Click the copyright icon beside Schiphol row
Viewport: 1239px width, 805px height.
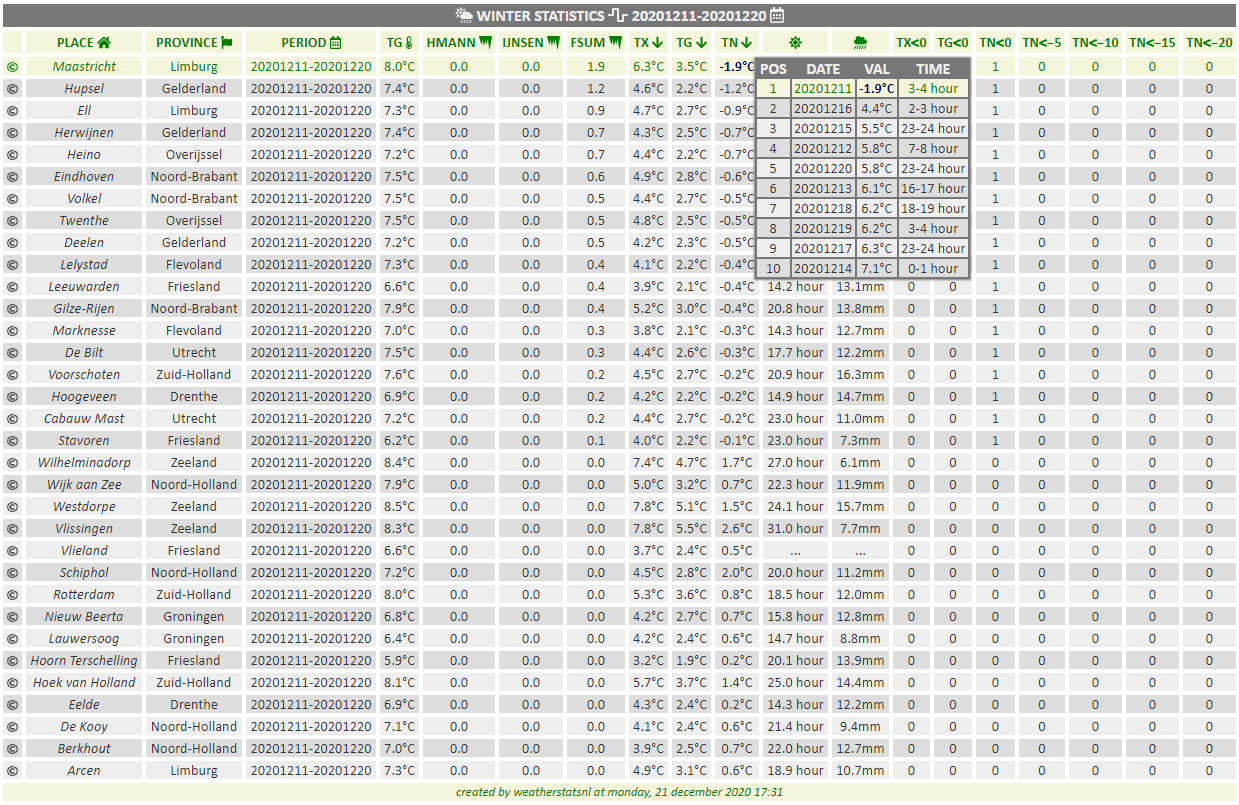tap(12, 573)
